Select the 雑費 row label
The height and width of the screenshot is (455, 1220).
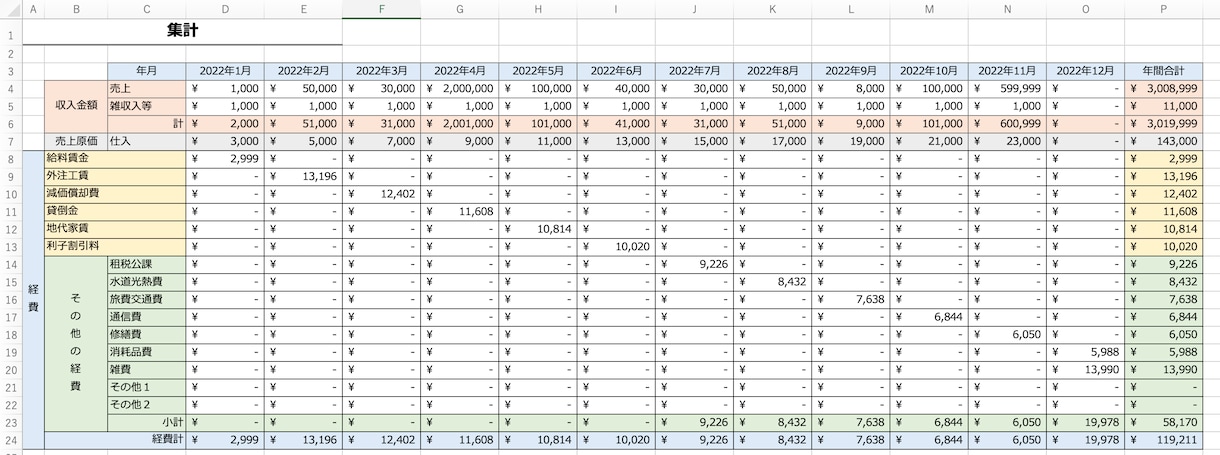click(147, 369)
